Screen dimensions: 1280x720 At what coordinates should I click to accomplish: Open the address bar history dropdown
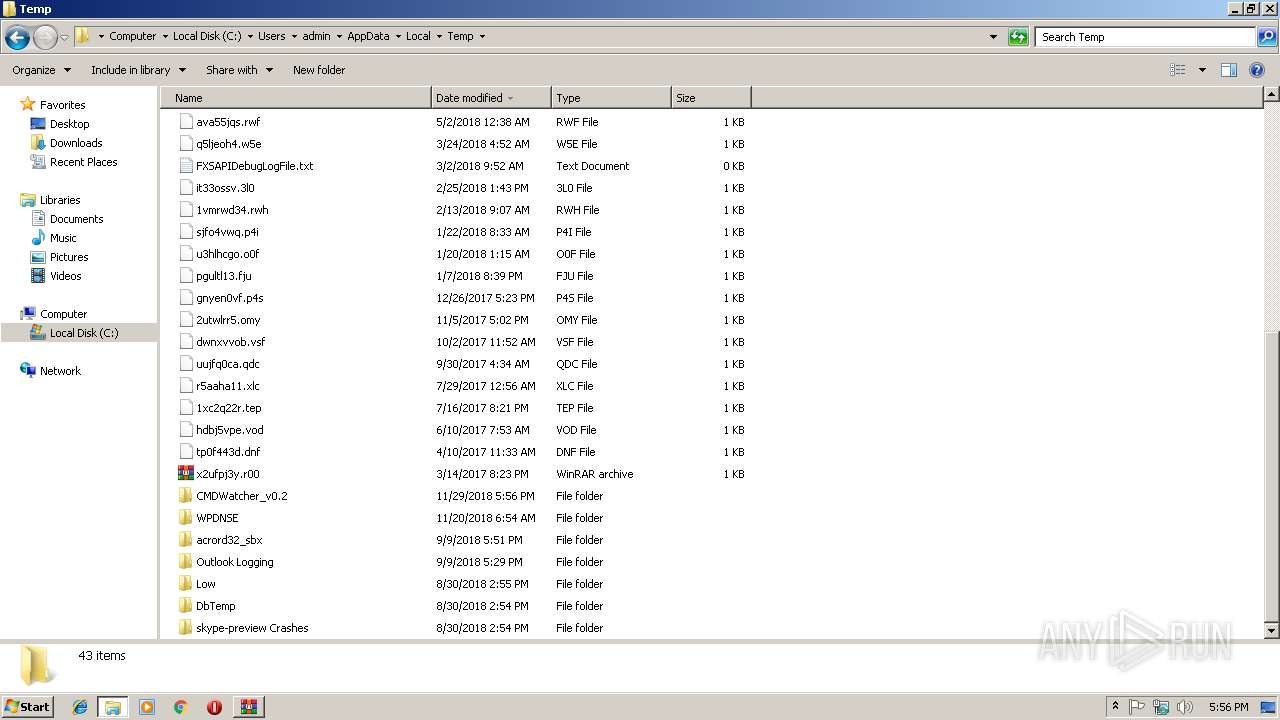coord(993,37)
